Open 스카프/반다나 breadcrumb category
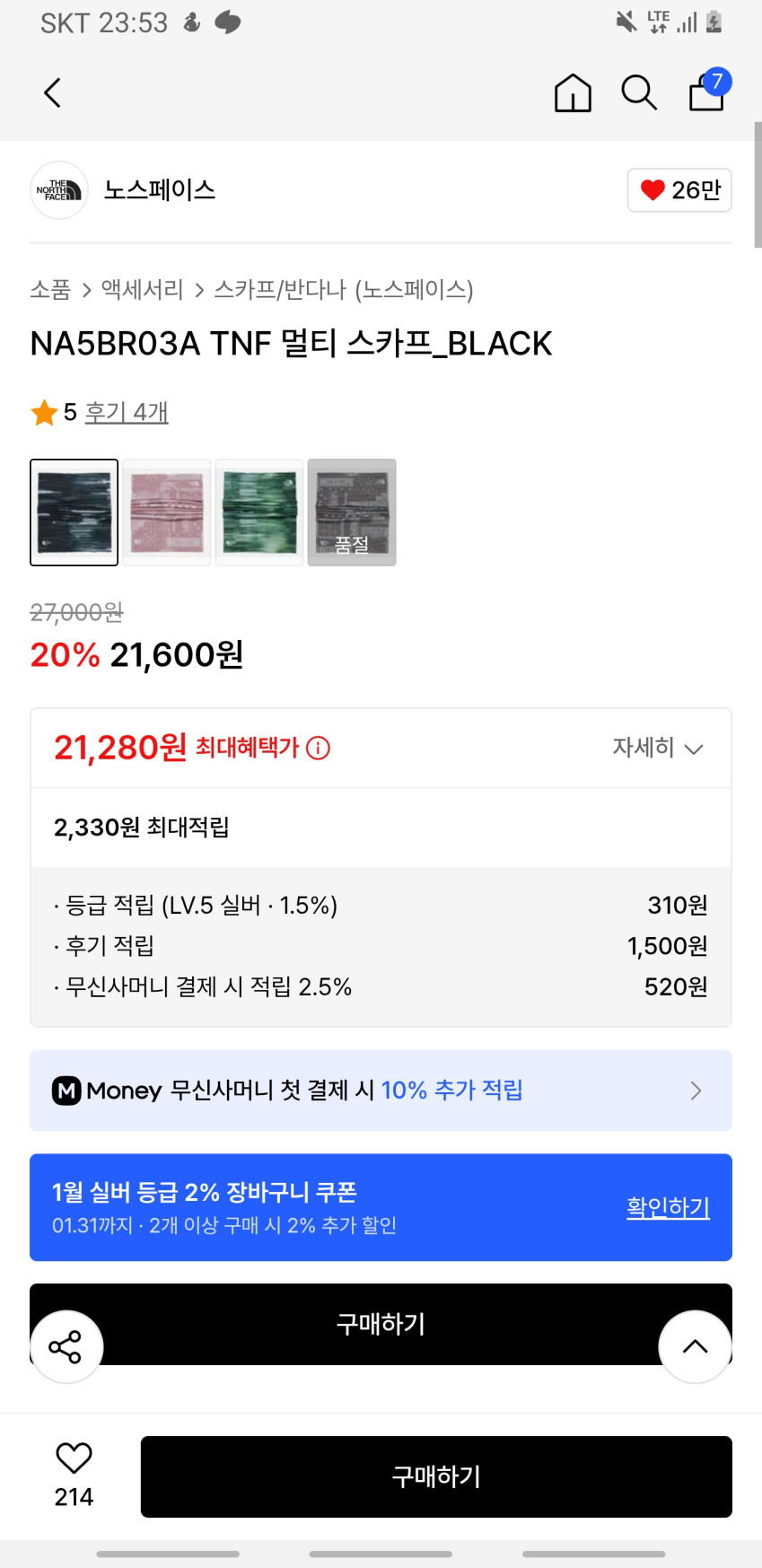 click(343, 290)
